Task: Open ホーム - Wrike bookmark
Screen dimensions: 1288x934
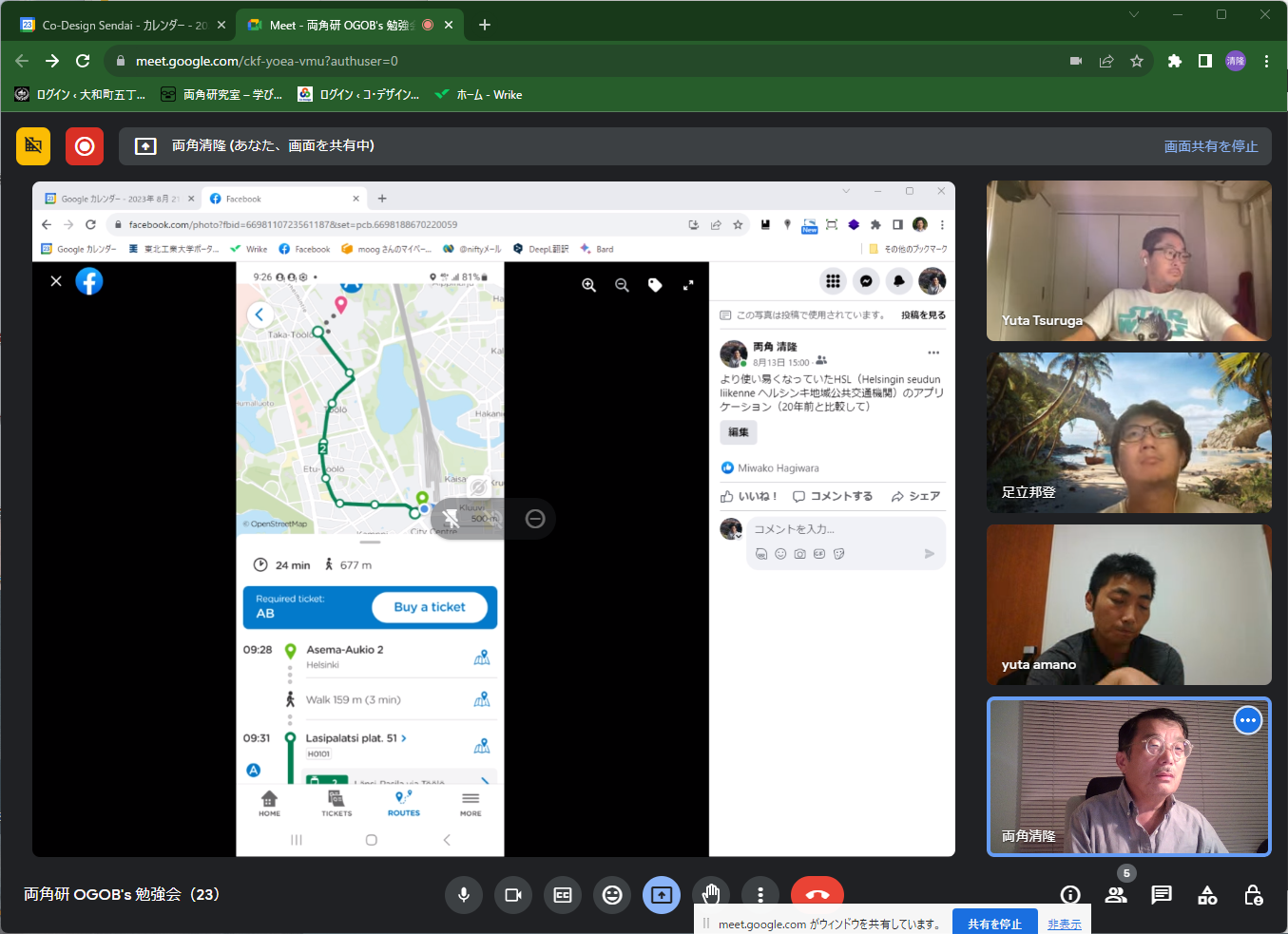Action: [x=479, y=95]
